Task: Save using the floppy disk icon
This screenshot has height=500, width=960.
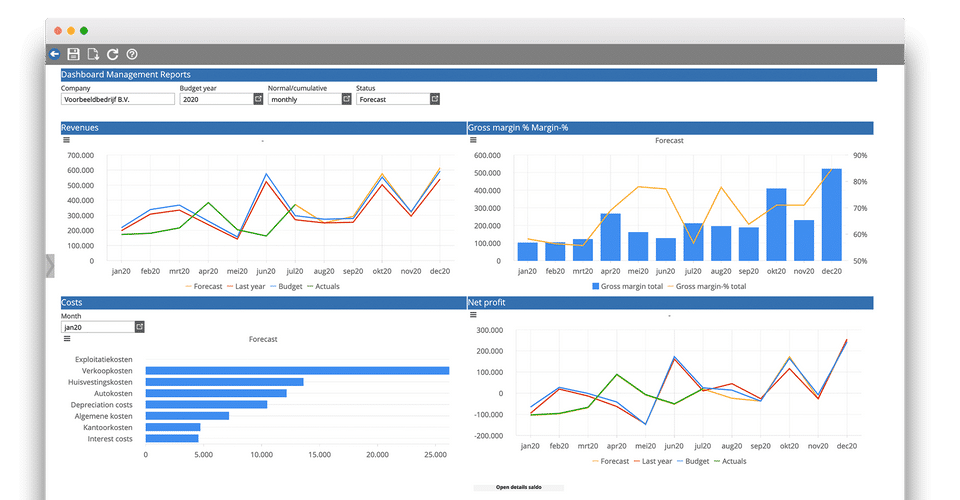Action: pos(73,54)
